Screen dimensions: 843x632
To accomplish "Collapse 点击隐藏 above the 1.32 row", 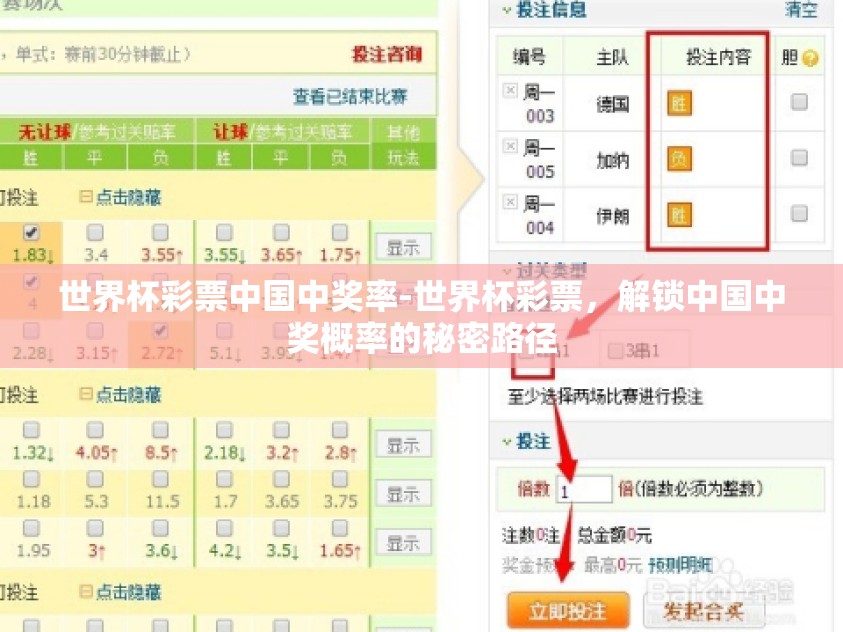I will [120, 394].
